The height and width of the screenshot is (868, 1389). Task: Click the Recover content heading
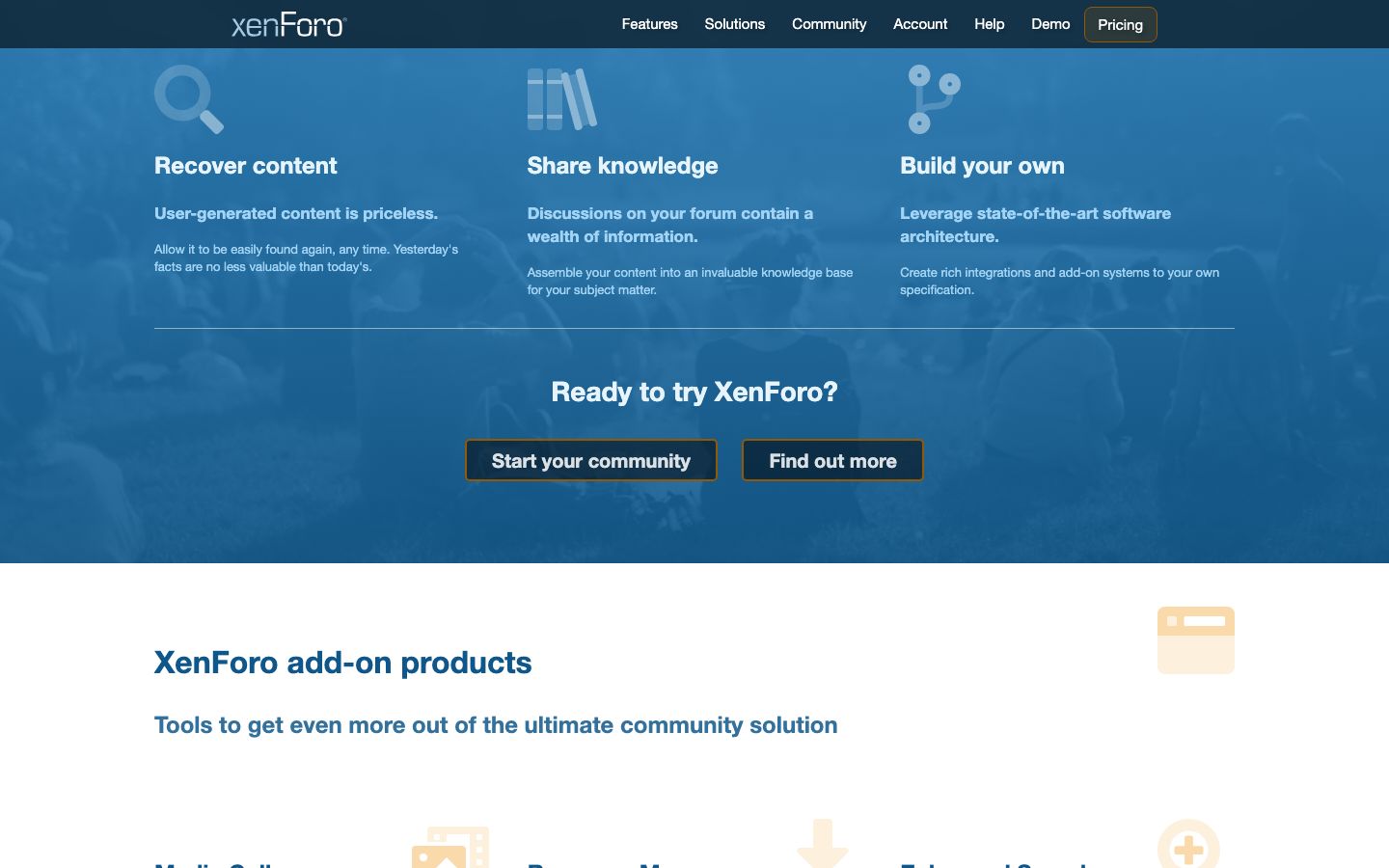pos(246,166)
